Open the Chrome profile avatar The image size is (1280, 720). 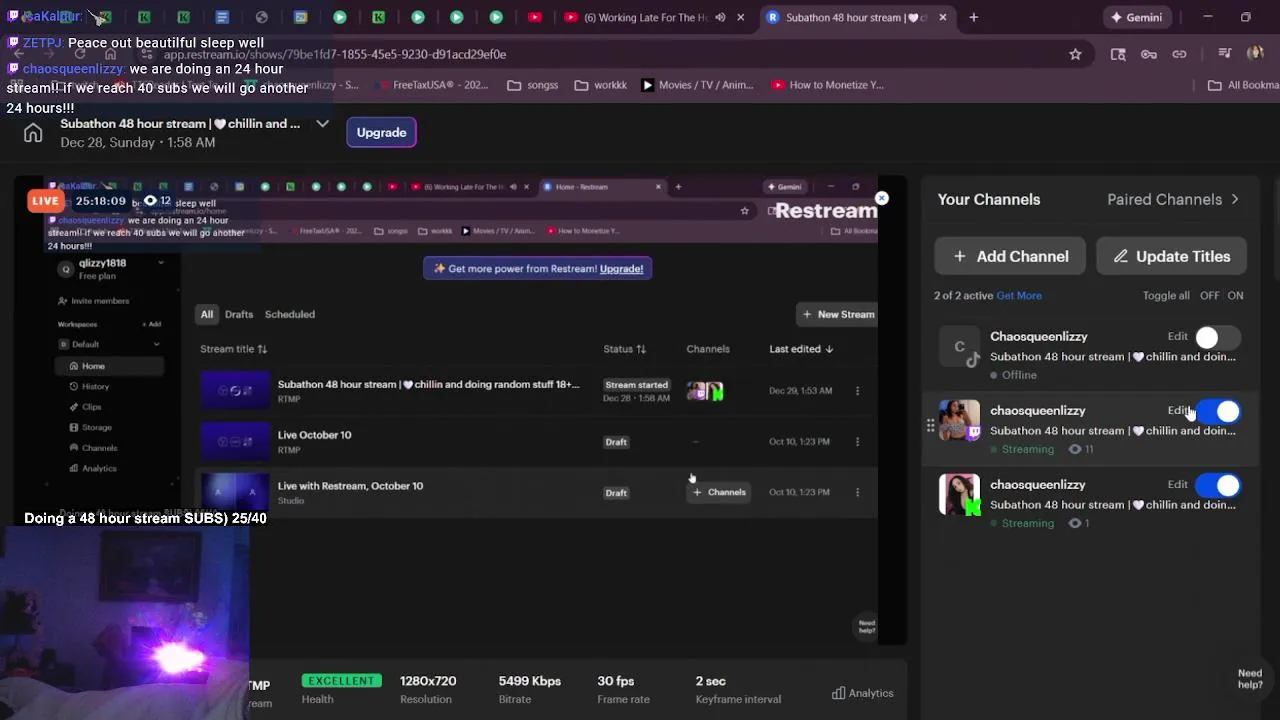tap(1256, 54)
